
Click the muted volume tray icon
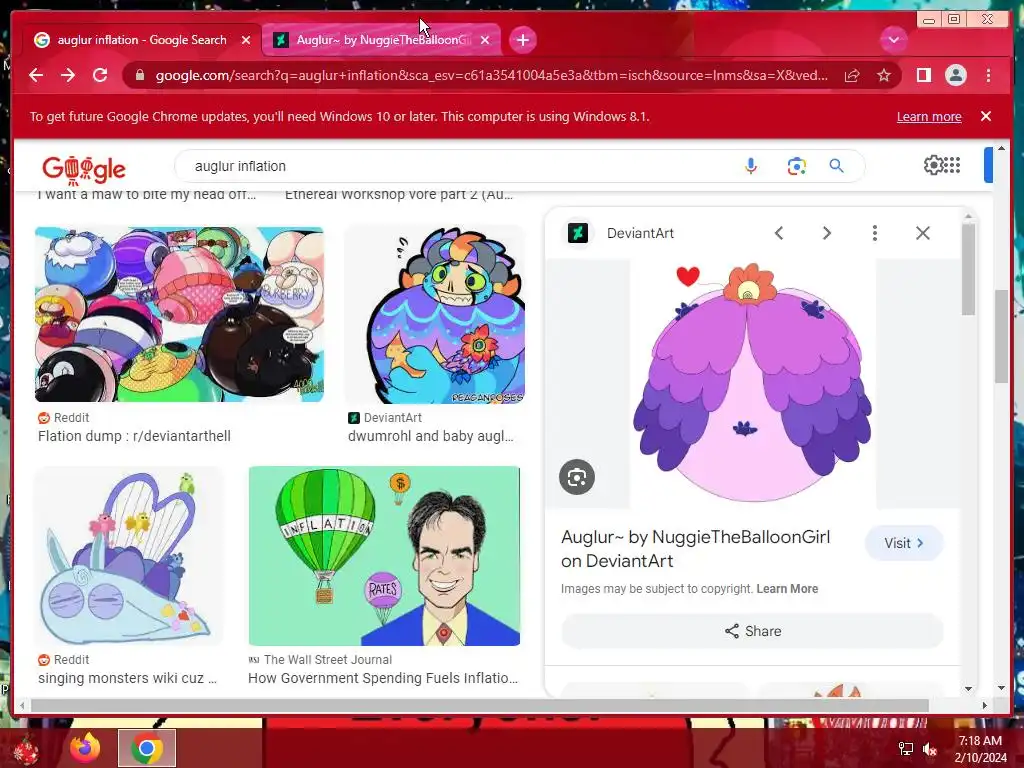(x=930, y=749)
